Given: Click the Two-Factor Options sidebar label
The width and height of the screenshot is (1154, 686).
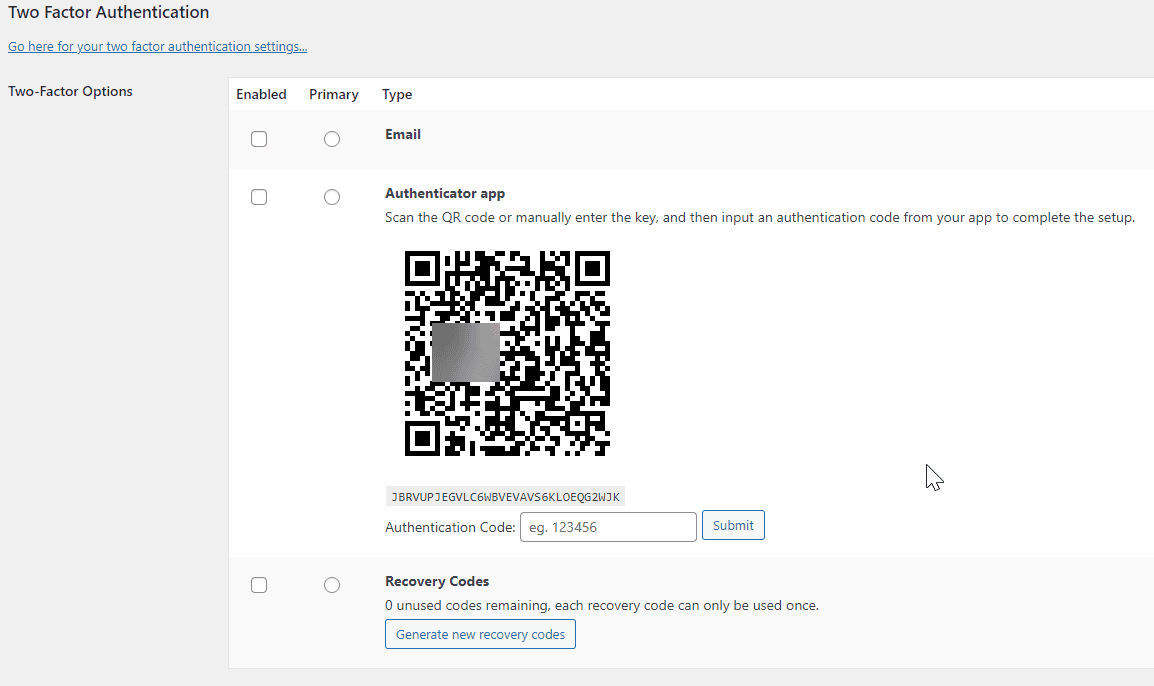Looking at the screenshot, I should click(70, 91).
